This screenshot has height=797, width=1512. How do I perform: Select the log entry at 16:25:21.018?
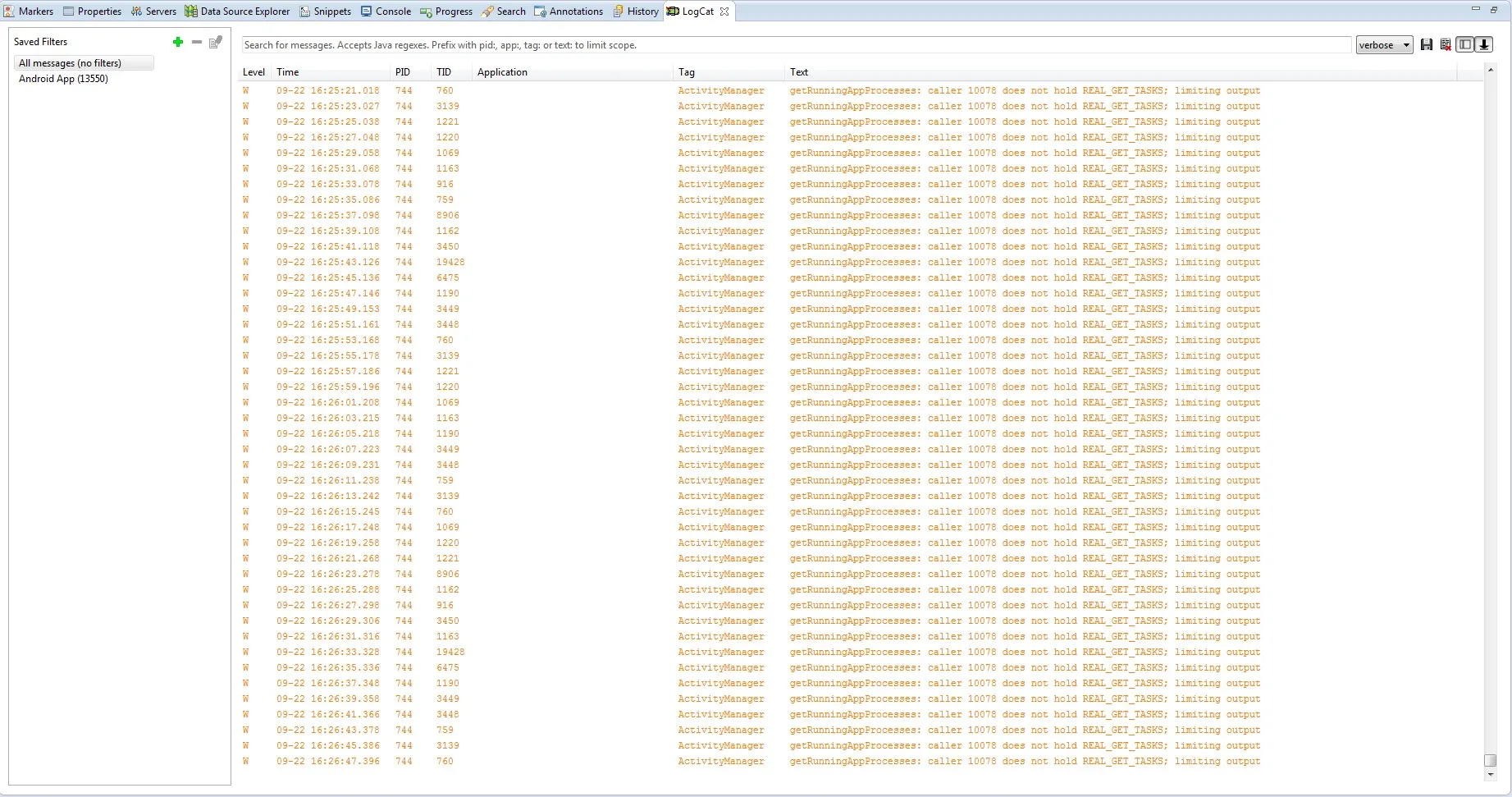pyautogui.click(x=860, y=91)
